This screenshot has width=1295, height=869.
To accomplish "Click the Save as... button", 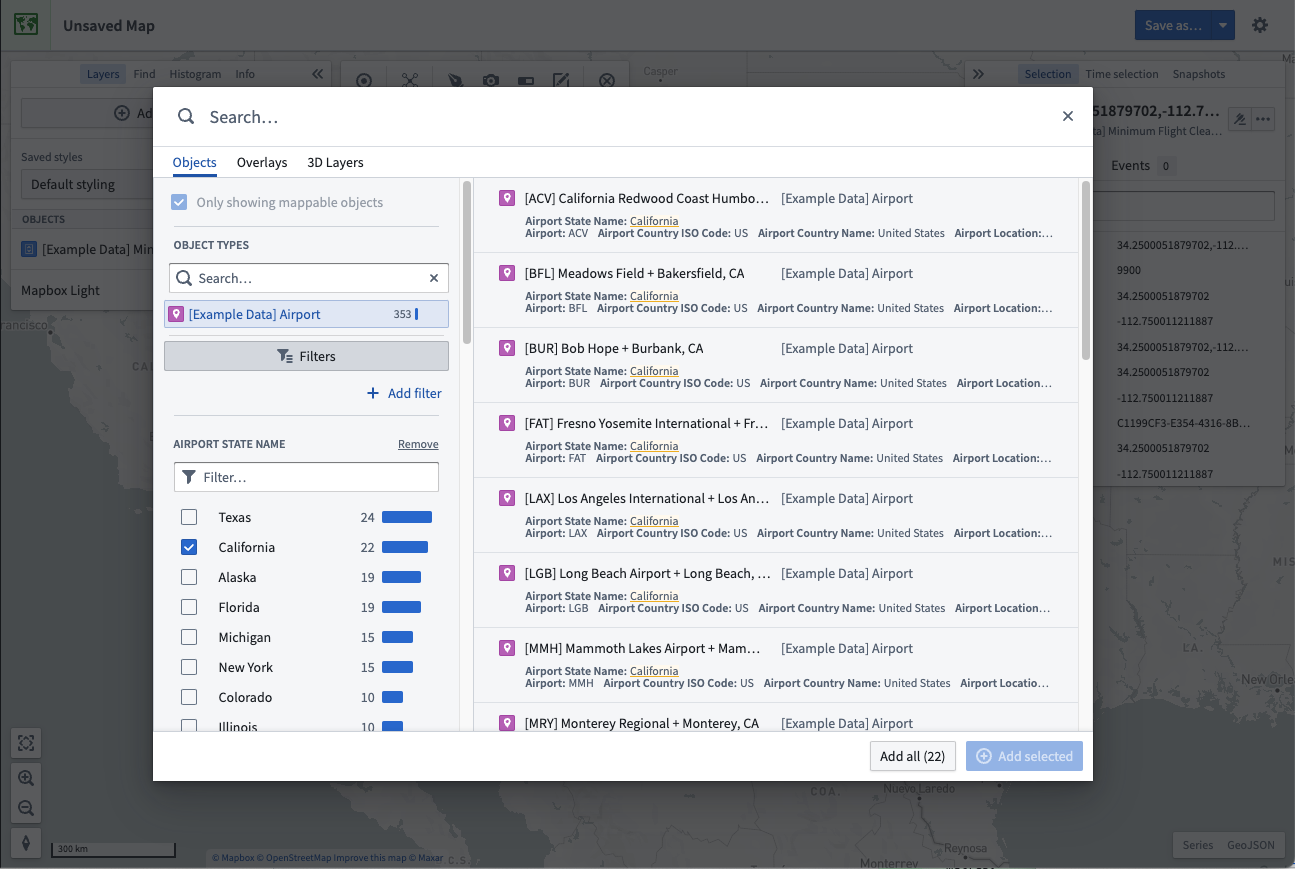I will (x=1172, y=25).
